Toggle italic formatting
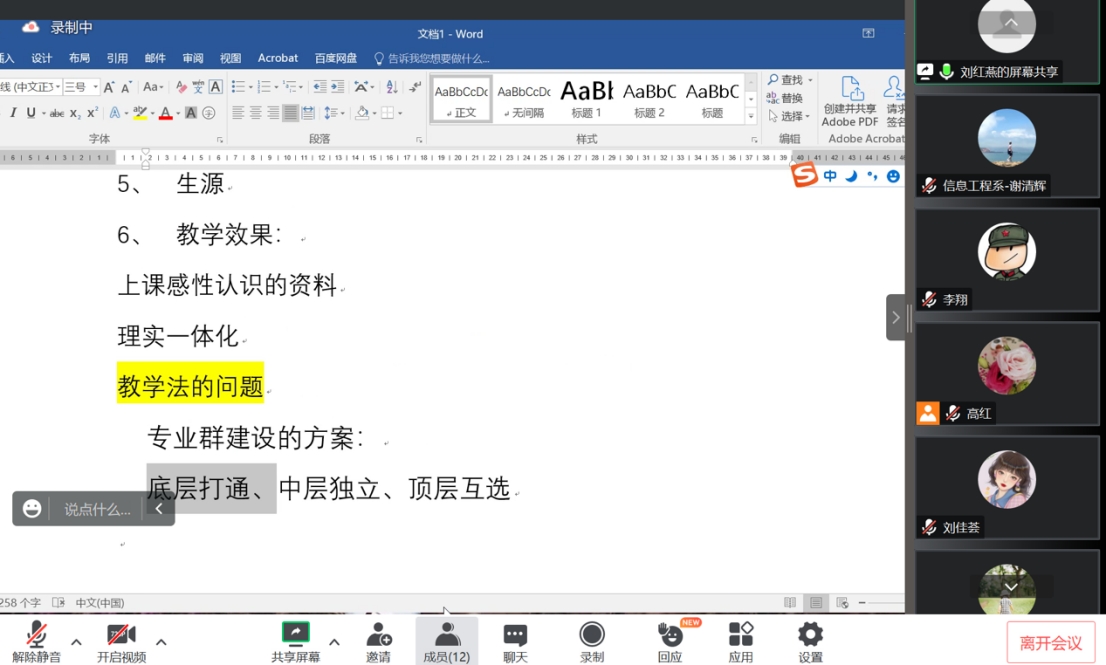The width and height of the screenshot is (1106, 665). click(x=13, y=113)
